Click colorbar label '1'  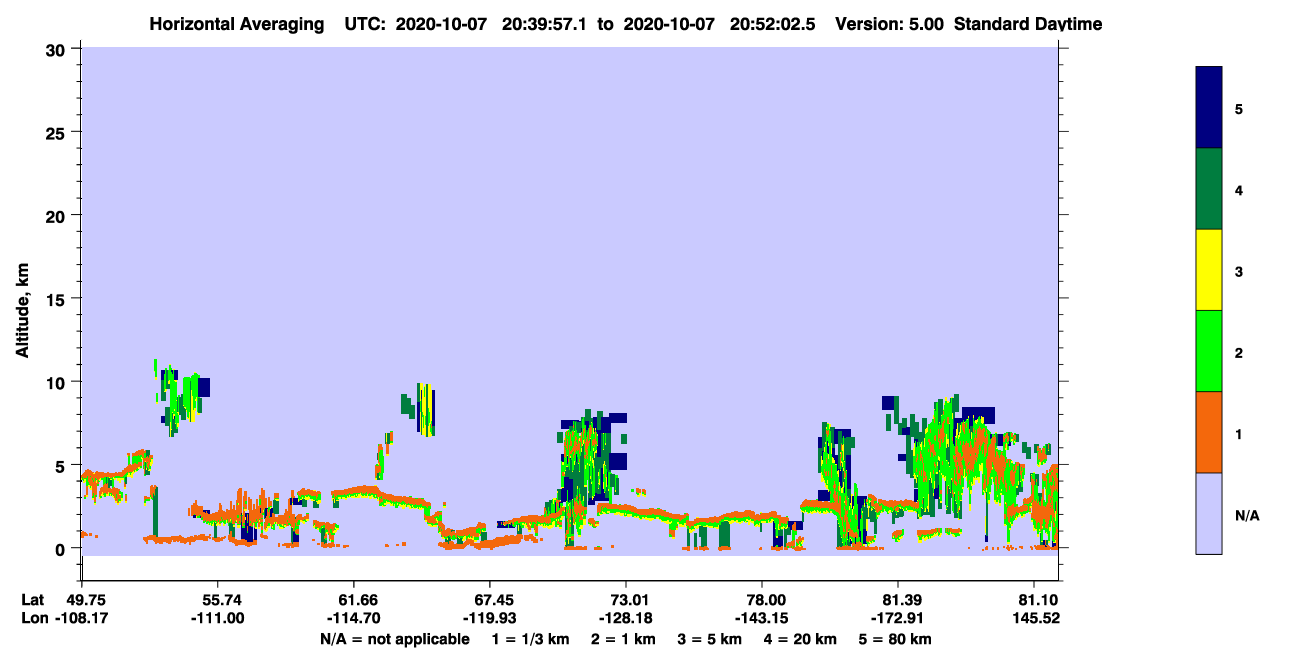(x=1238, y=434)
